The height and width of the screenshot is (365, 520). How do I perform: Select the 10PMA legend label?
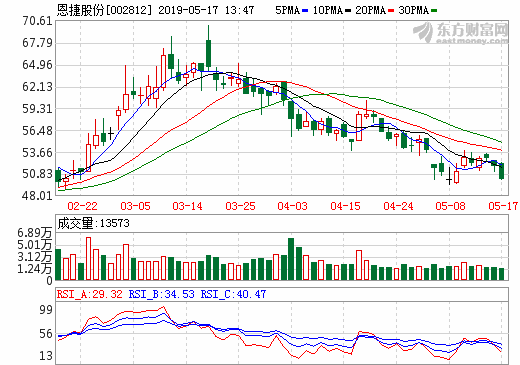[x=328, y=10]
